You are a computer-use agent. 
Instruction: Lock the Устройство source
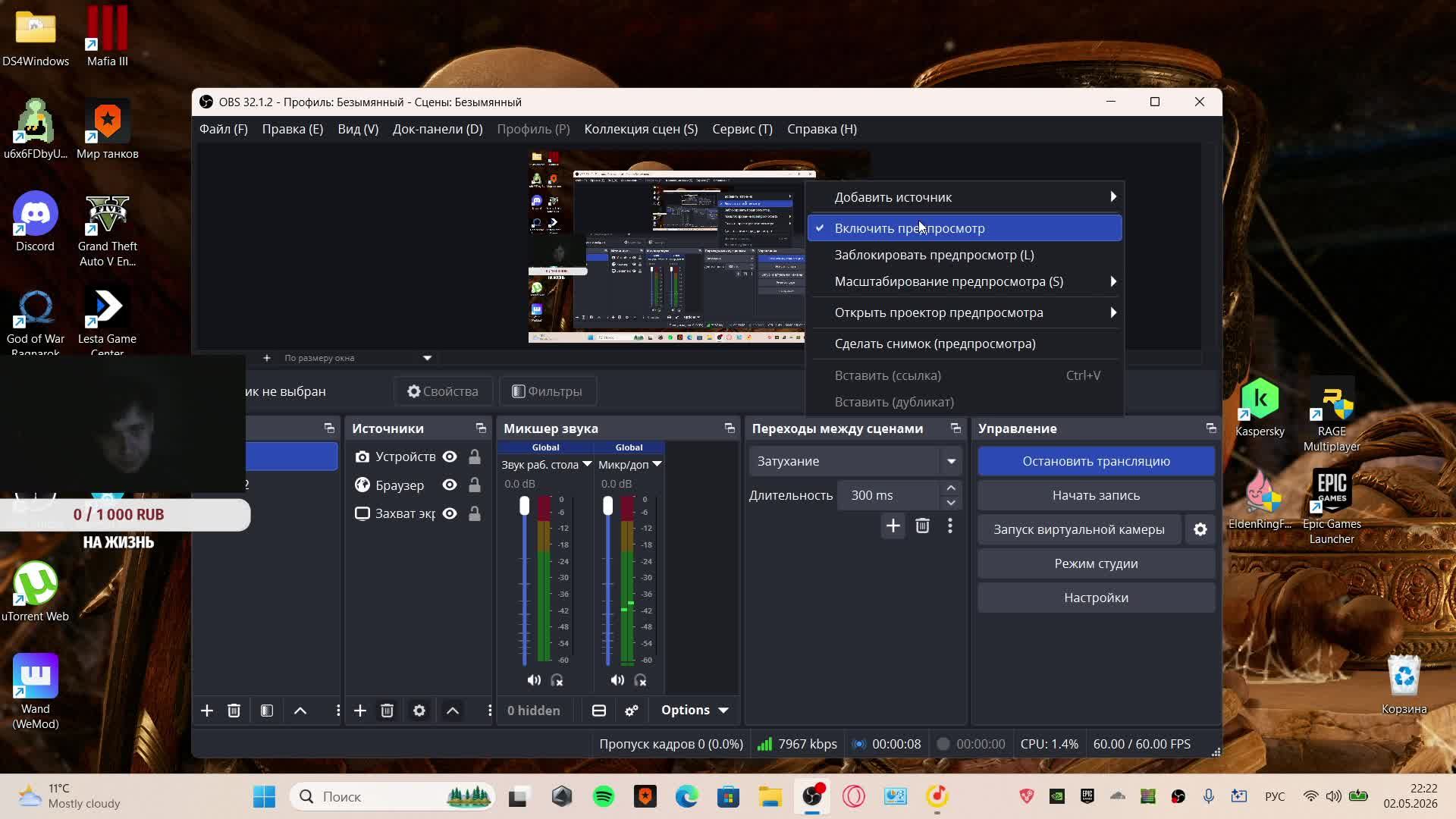click(x=474, y=457)
